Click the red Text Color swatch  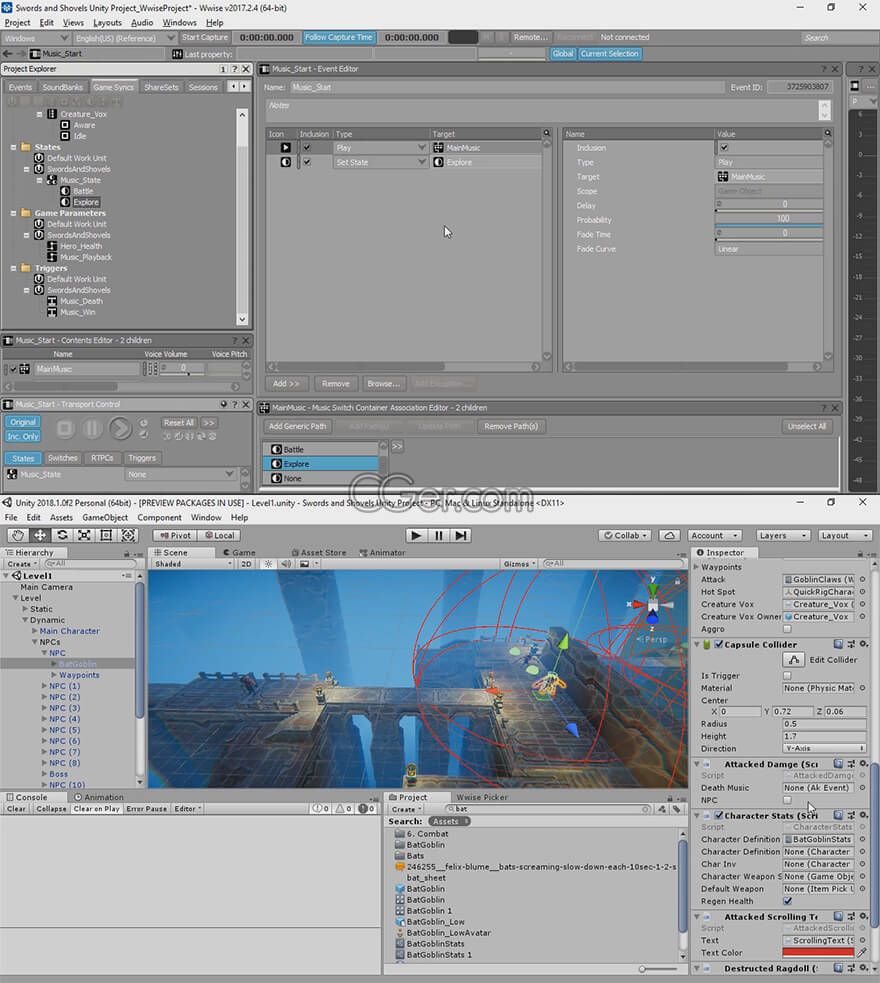tap(818, 952)
